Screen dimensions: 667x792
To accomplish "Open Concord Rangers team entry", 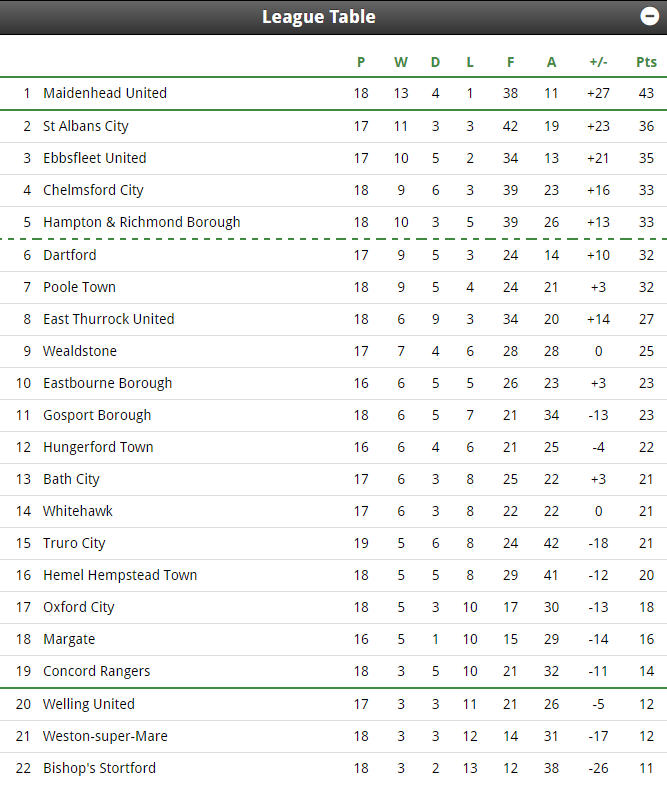I will [x=96, y=671].
